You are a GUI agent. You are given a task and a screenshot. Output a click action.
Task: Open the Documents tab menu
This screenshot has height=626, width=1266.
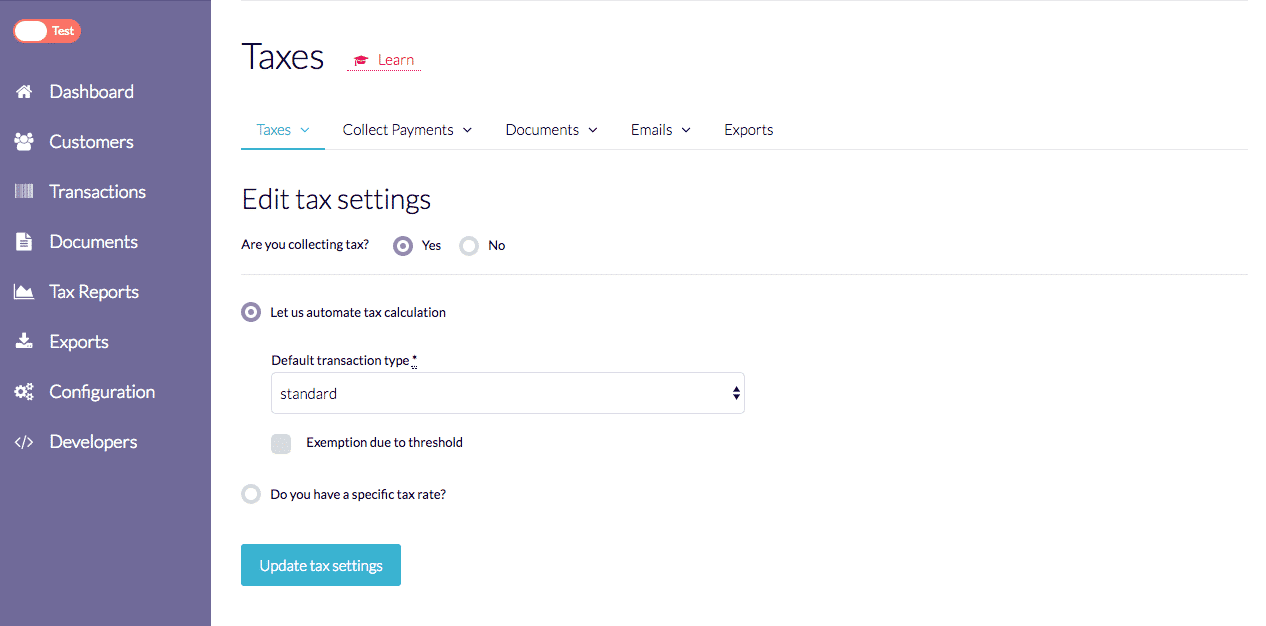(x=551, y=130)
